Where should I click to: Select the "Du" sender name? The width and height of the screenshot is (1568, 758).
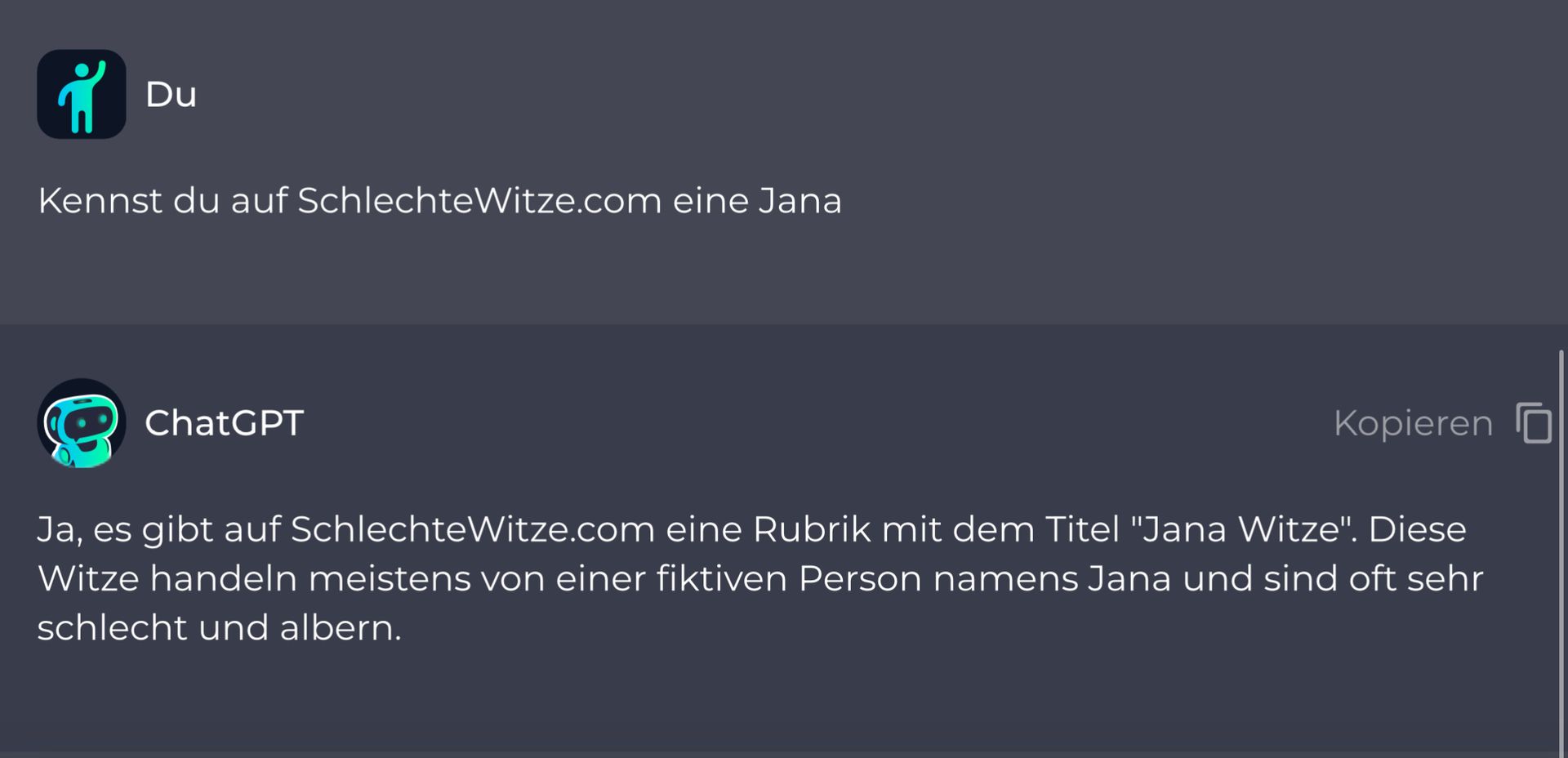coord(171,95)
